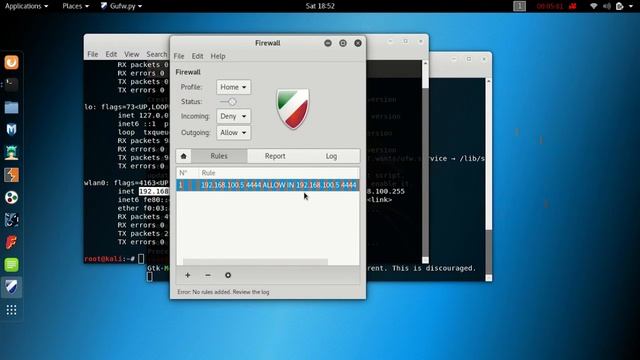Screen dimensions: 640x360
Task: Click the rules list horizontal scrollbar
Action: point(255,261)
